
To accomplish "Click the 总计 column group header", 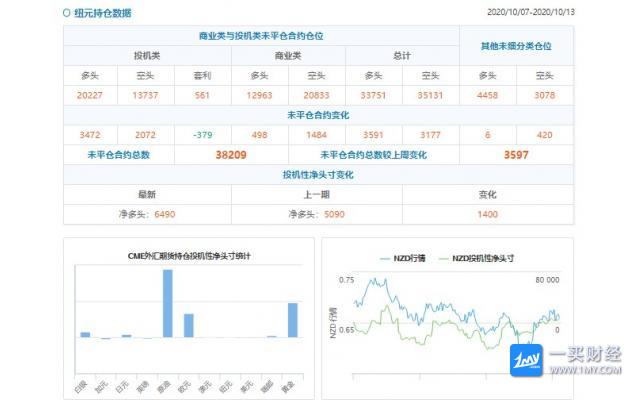I will click(x=402, y=56).
